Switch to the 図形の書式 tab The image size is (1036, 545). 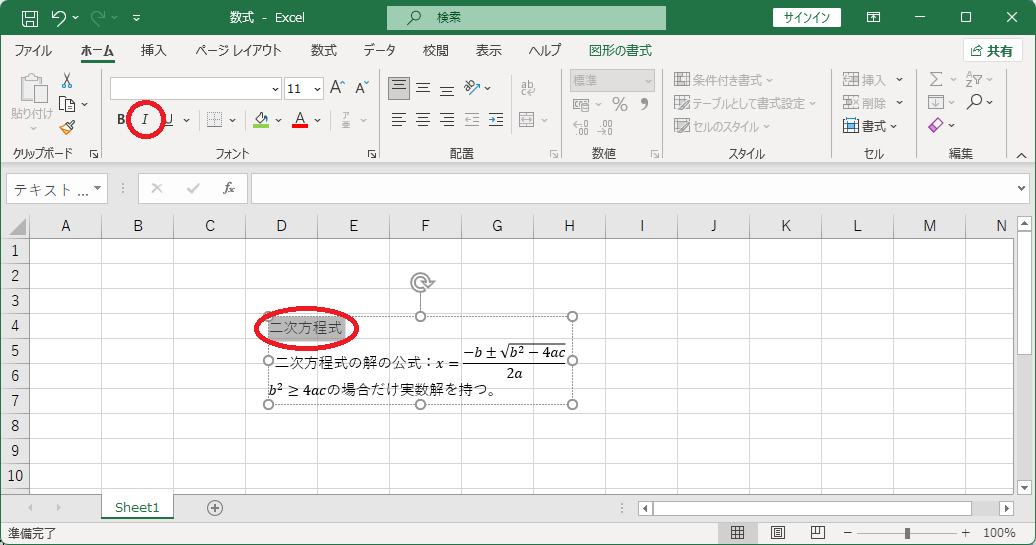tap(620, 51)
